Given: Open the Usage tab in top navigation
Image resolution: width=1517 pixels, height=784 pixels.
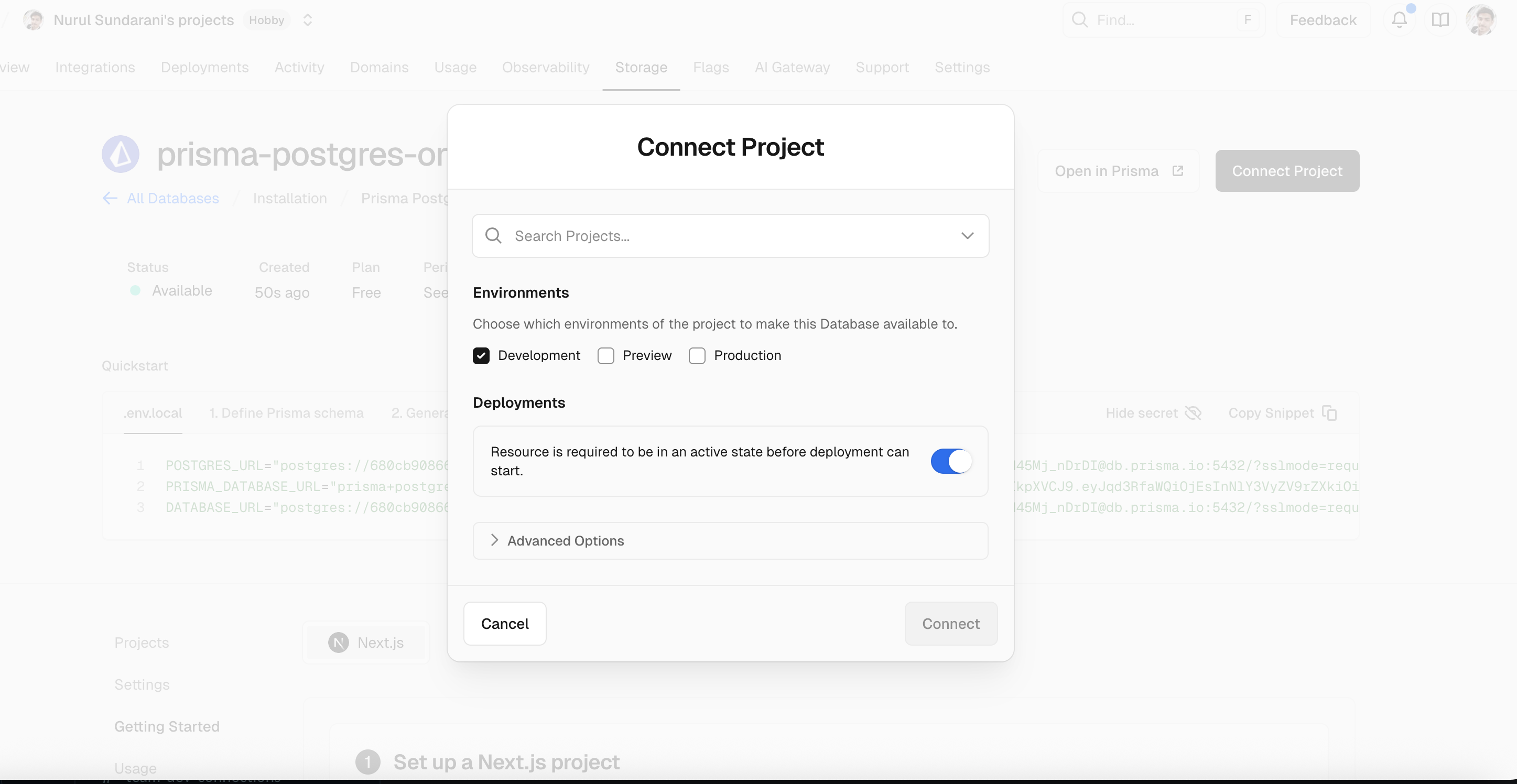Looking at the screenshot, I should [455, 67].
